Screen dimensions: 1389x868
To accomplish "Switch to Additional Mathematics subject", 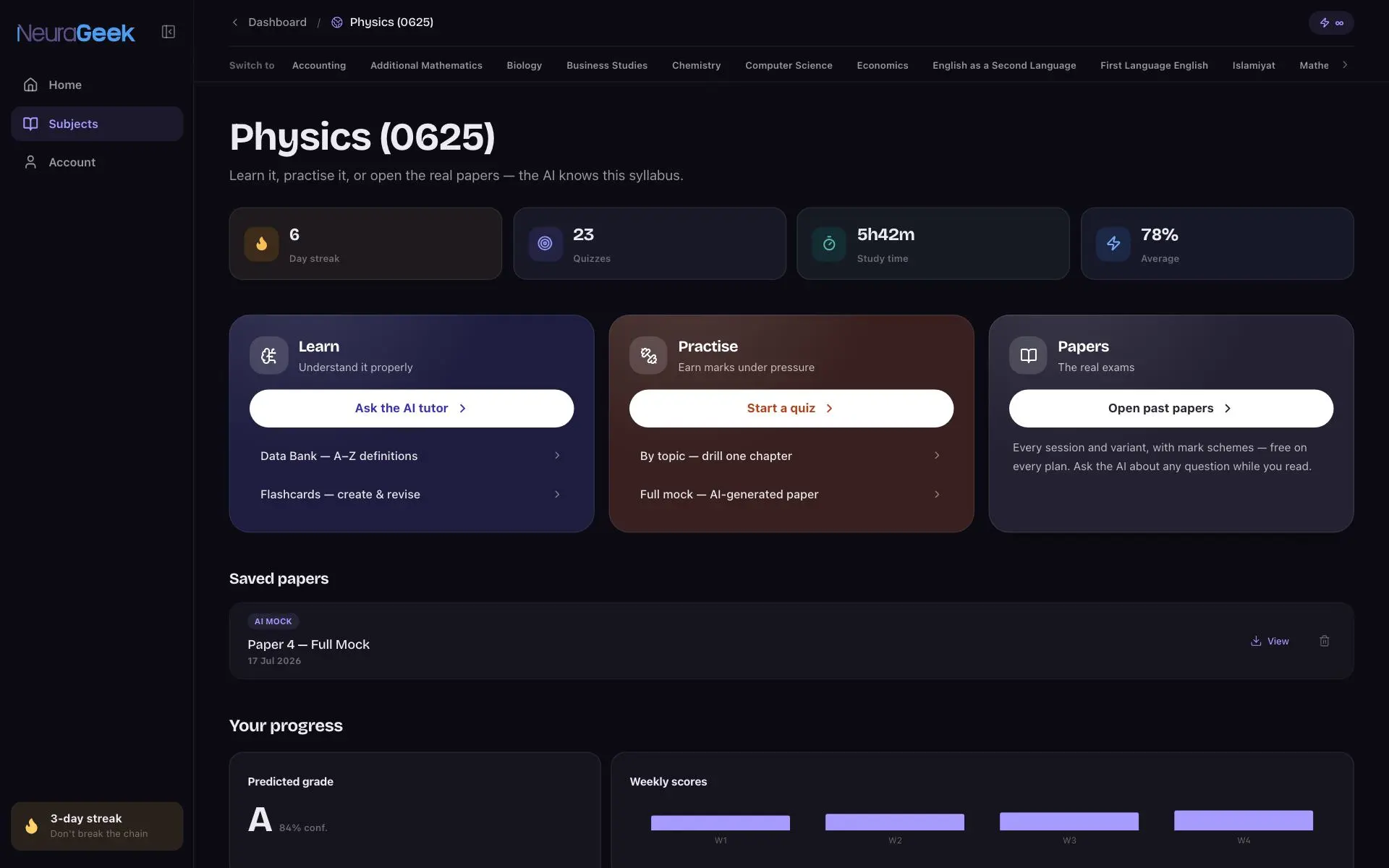I will (x=426, y=65).
